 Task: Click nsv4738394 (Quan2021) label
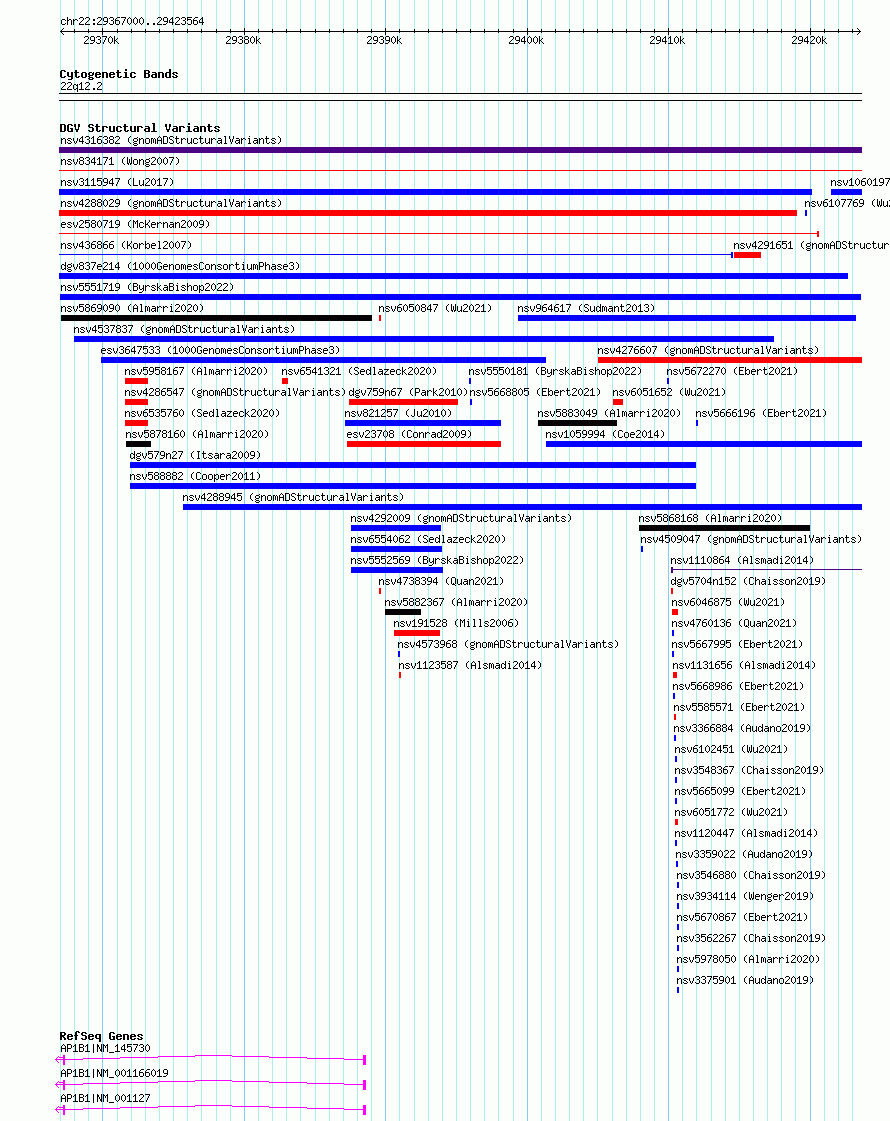point(441,581)
